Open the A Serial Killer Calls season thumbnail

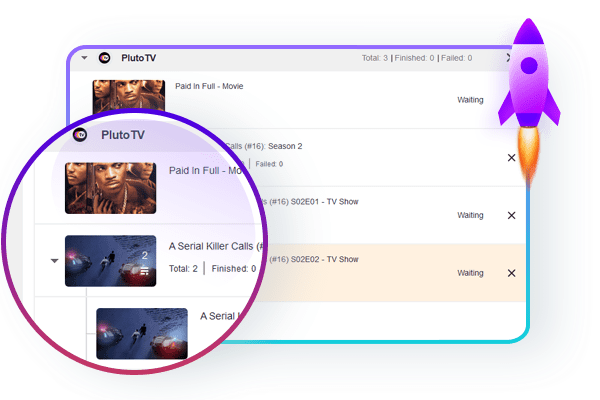(111, 261)
